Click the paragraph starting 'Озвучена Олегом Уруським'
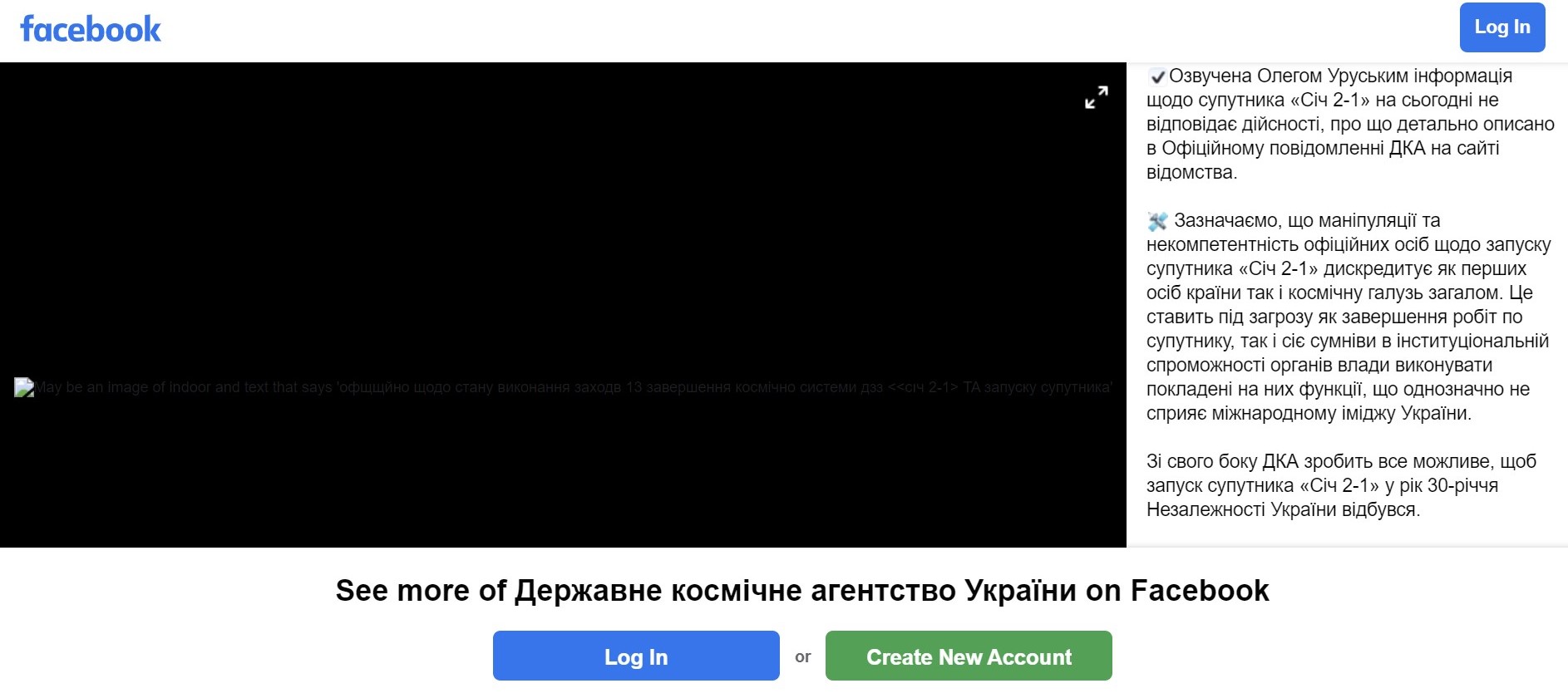The width and height of the screenshot is (1568, 698). (x=1350, y=124)
